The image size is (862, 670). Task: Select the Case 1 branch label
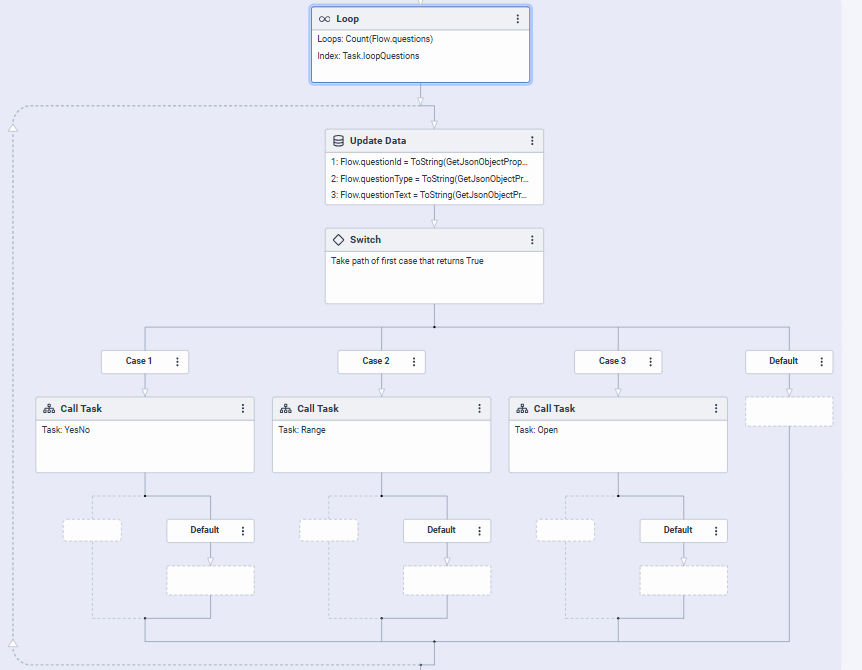pos(138,361)
